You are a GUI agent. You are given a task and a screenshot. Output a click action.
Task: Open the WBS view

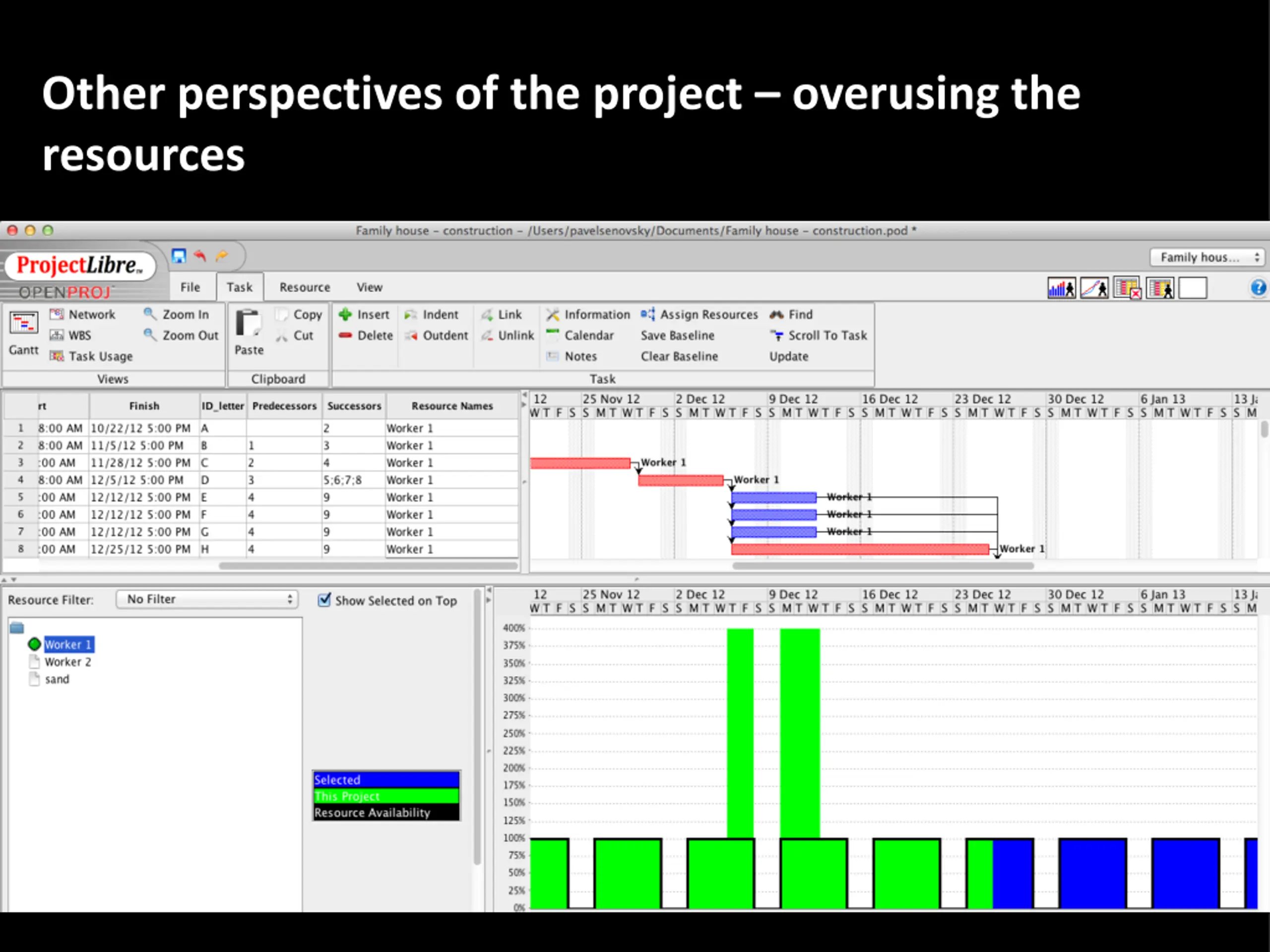coord(70,335)
